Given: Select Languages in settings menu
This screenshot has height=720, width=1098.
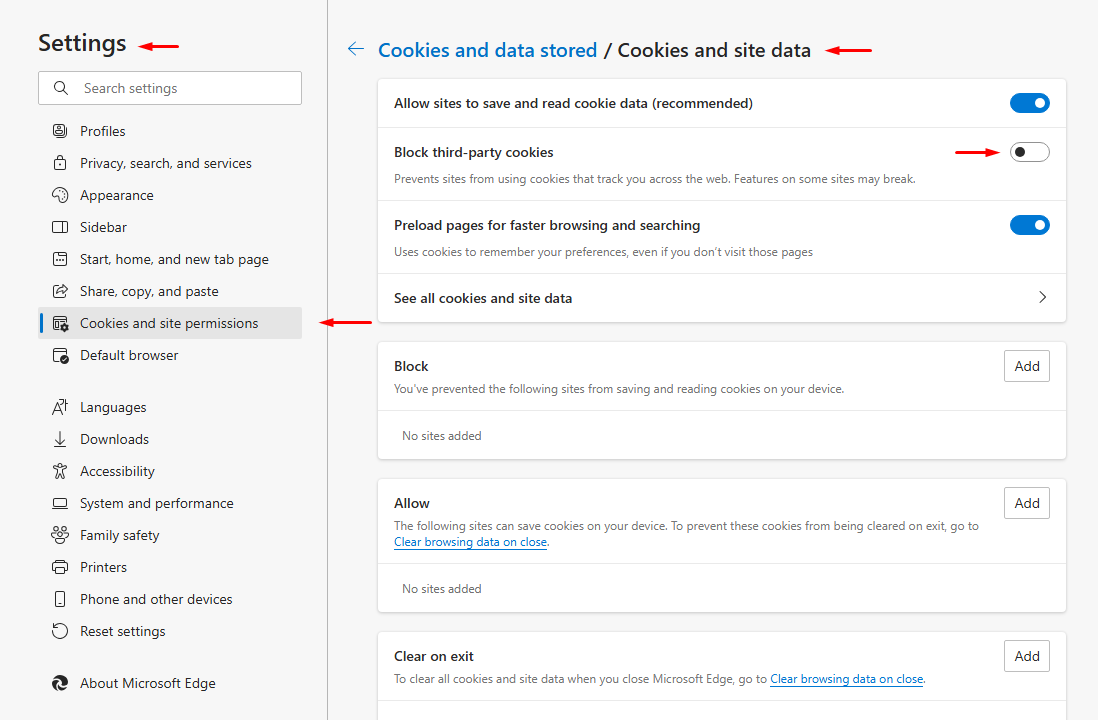Looking at the screenshot, I should point(113,407).
